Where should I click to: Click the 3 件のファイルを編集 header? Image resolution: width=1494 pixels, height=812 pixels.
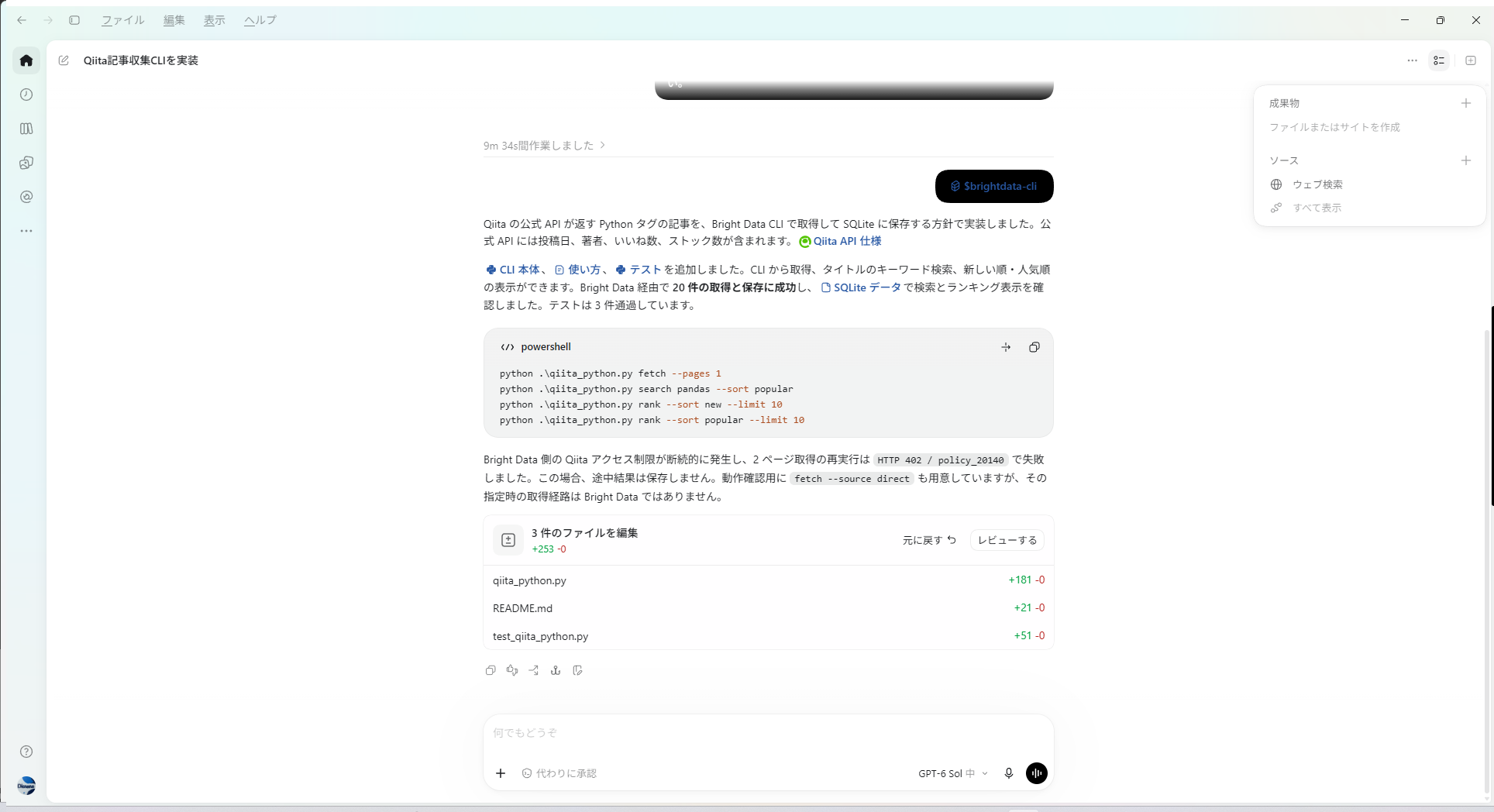coord(584,533)
